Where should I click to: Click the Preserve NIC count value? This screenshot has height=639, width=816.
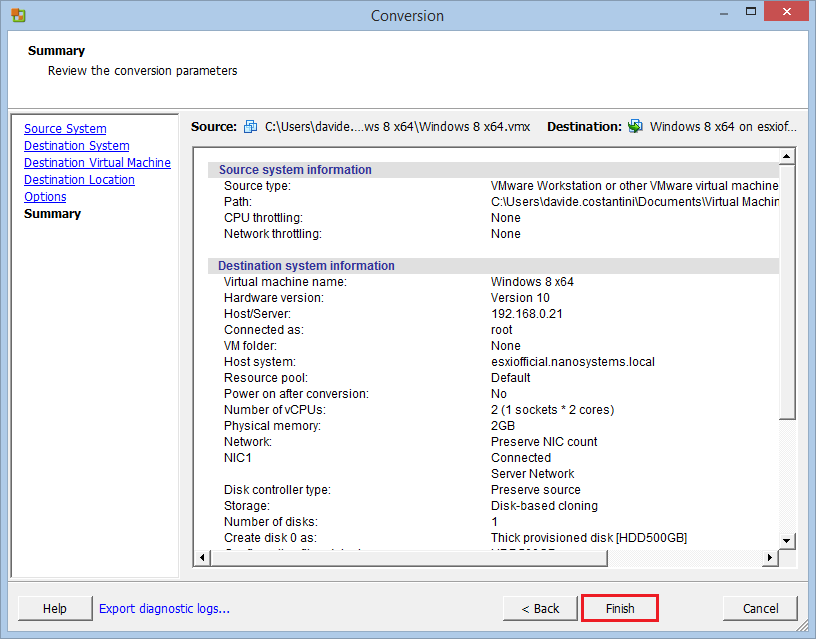pos(544,442)
